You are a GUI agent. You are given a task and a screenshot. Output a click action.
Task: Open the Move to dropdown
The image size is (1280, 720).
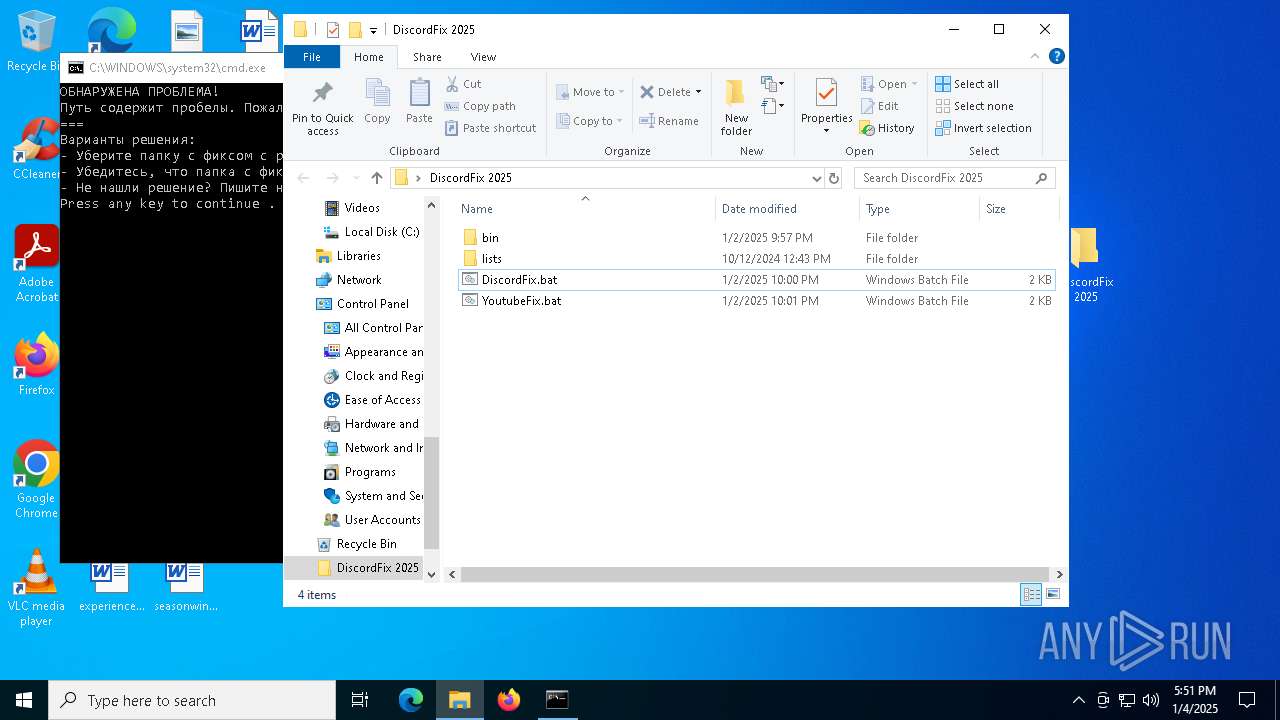[x=590, y=92]
